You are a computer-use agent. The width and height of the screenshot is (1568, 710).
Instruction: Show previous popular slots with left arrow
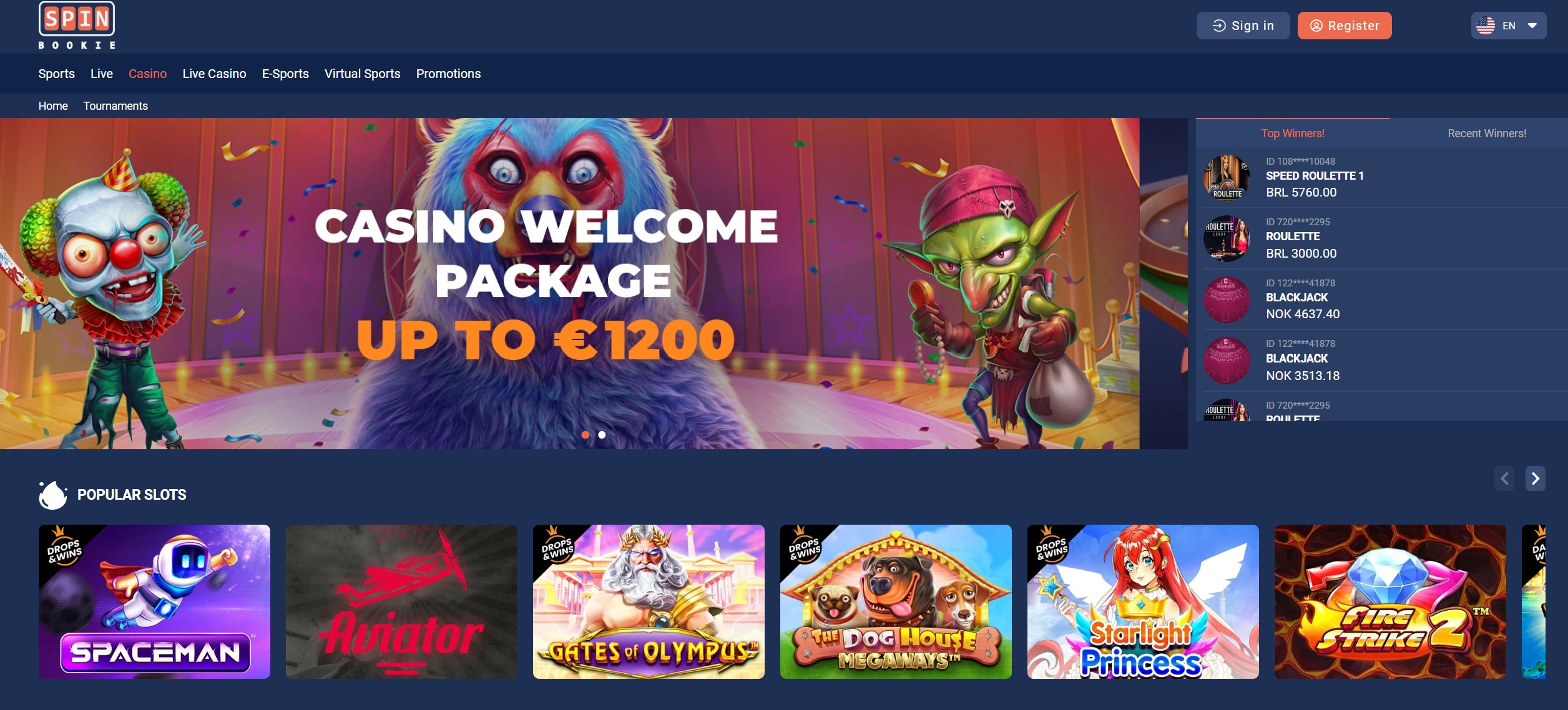pyautogui.click(x=1504, y=479)
